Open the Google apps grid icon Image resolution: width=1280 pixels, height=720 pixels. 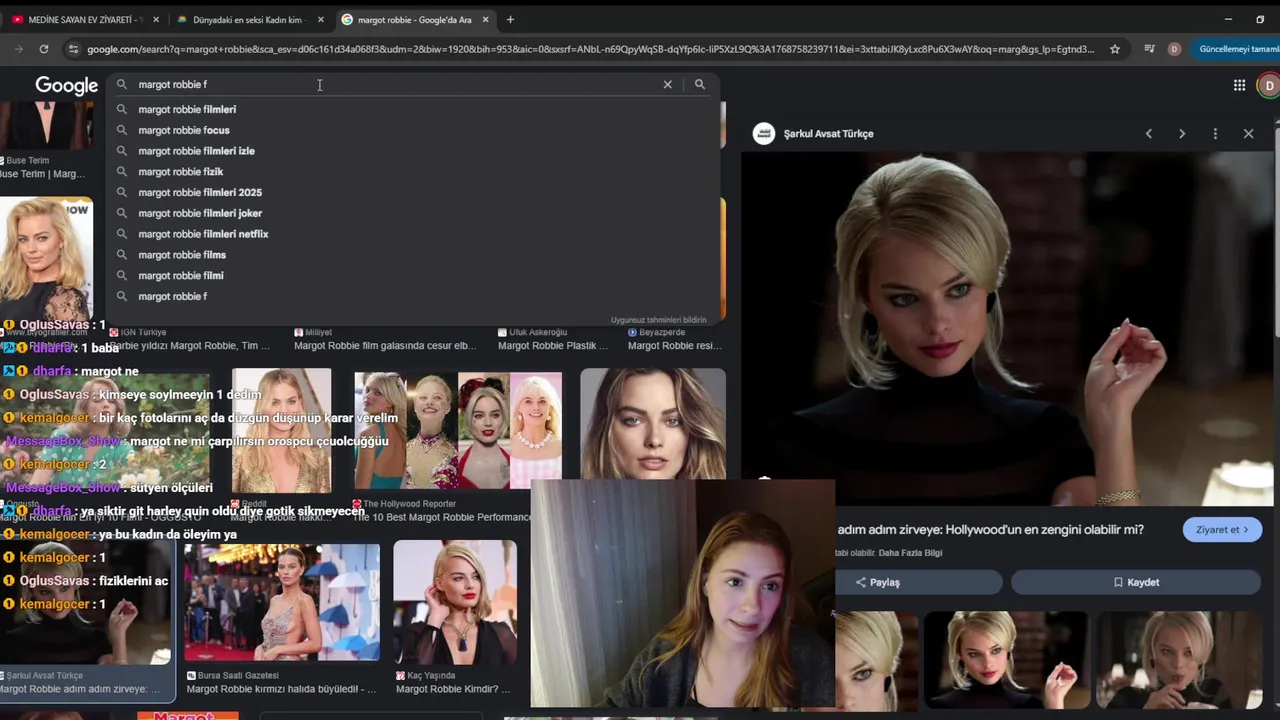pyautogui.click(x=1239, y=86)
